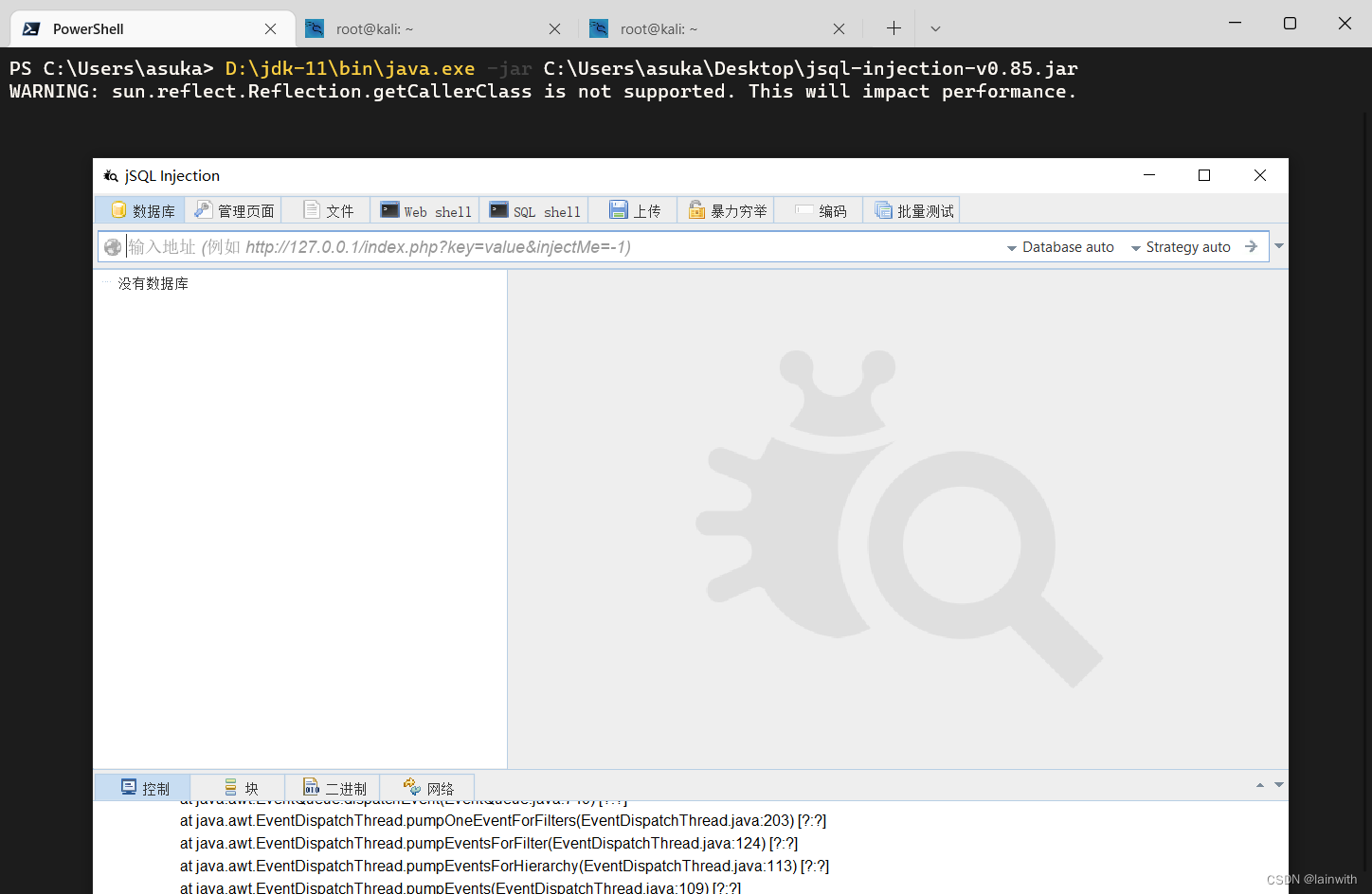Click the Kali icon on first root@kali tab
Screen dimensions: 1372x894
315,28
